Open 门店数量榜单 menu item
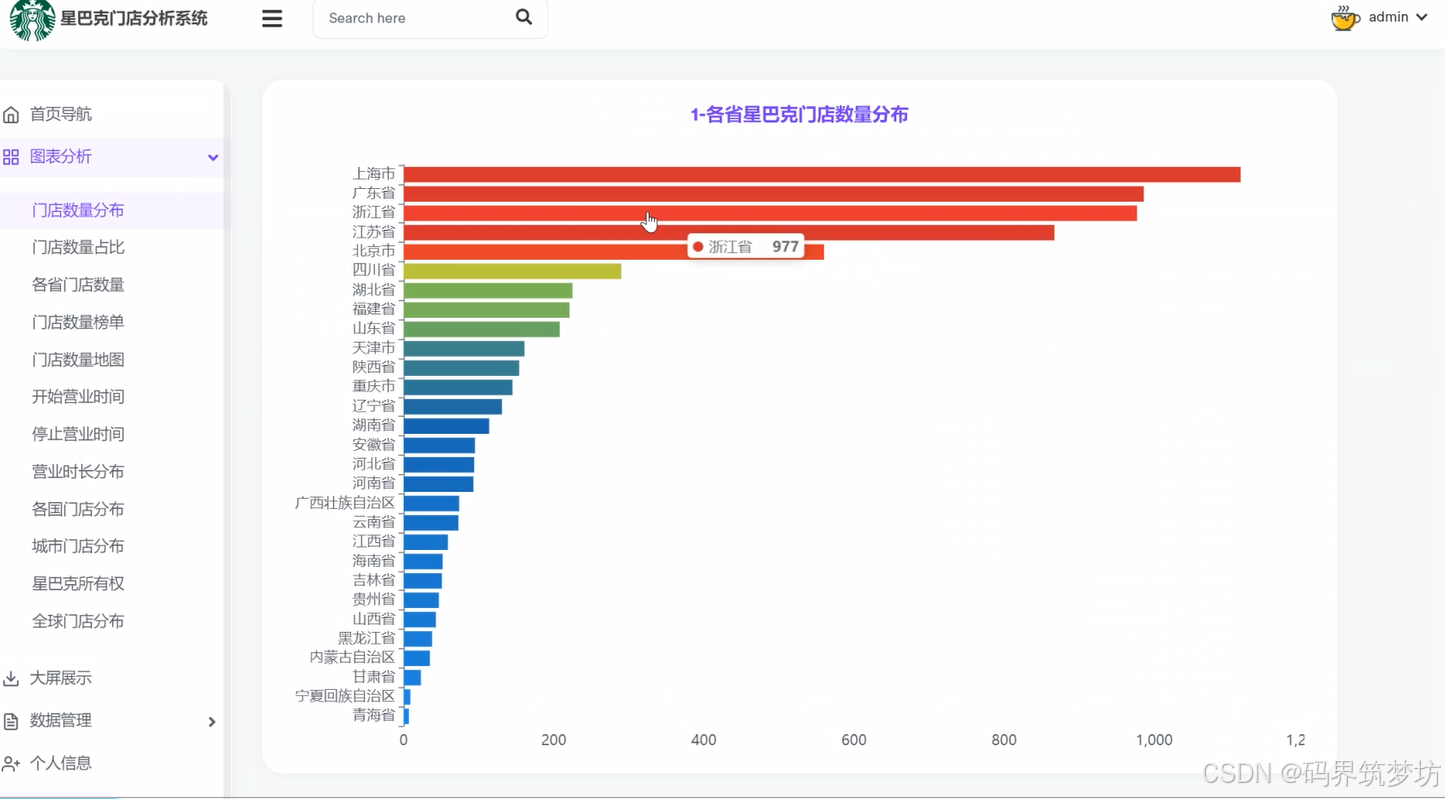 pyautogui.click(x=78, y=322)
